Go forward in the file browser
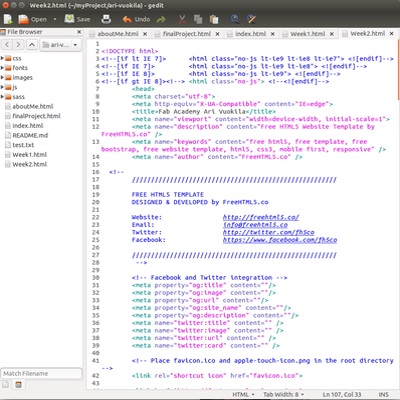The width and height of the screenshot is (400, 400). (x=18, y=44)
